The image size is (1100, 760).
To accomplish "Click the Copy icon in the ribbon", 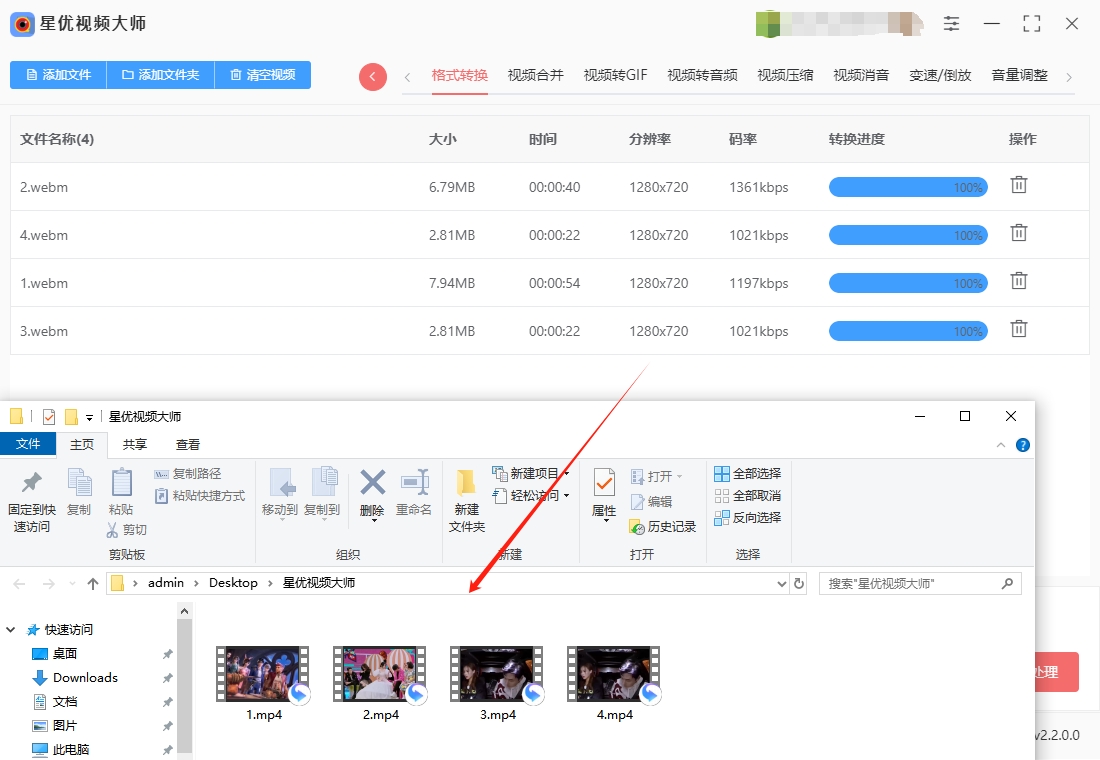I will (x=79, y=484).
